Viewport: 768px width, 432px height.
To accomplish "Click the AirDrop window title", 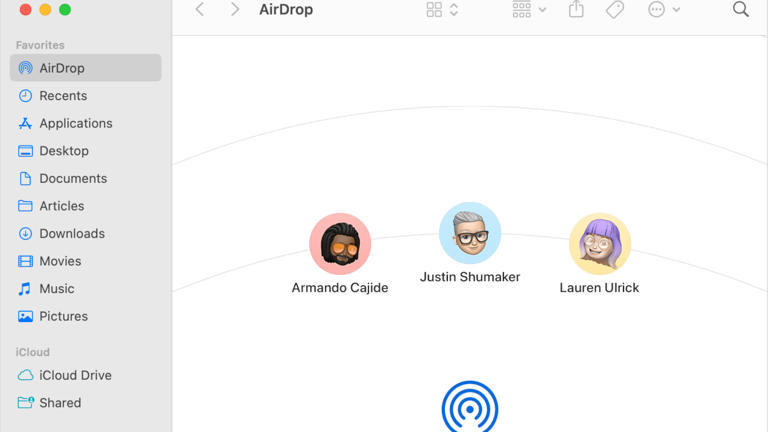I will pos(286,9).
